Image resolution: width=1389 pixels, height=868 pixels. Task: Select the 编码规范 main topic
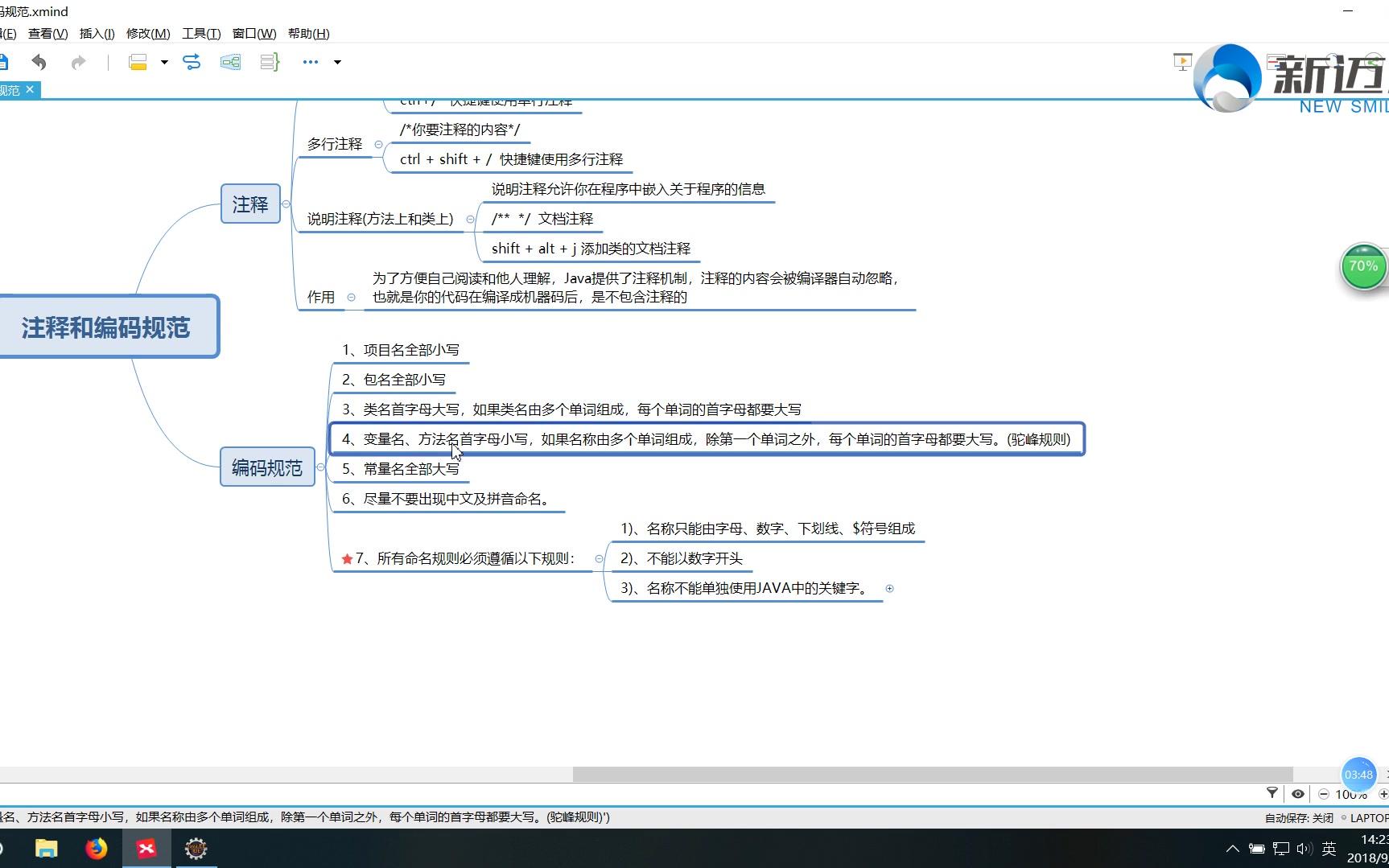pyautogui.click(x=267, y=467)
